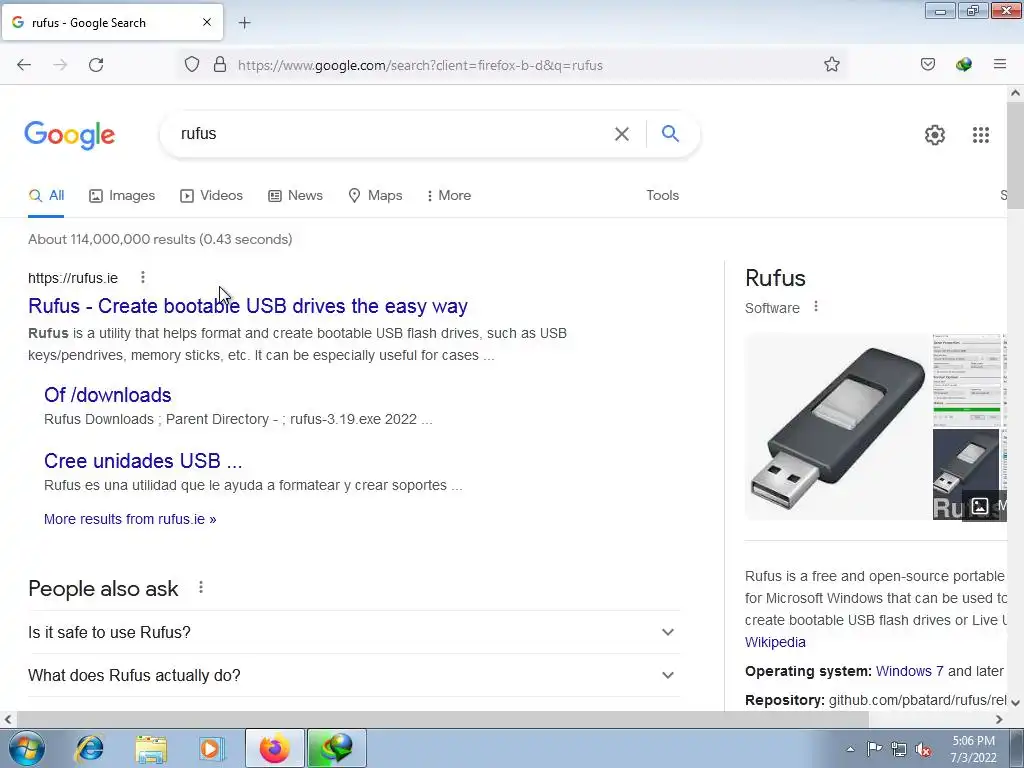Screen dimensions: 1024x768
Task: Click the vertical scrollbar up arrow
Action: (1015, 93)
